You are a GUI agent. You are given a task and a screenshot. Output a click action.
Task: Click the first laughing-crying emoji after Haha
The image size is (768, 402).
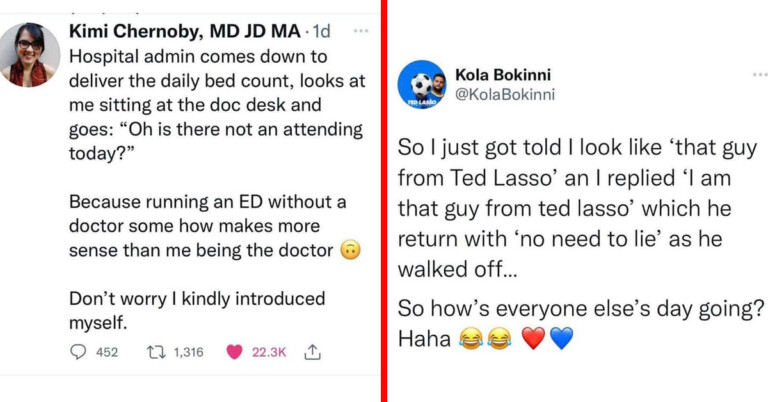coord(469,338)
